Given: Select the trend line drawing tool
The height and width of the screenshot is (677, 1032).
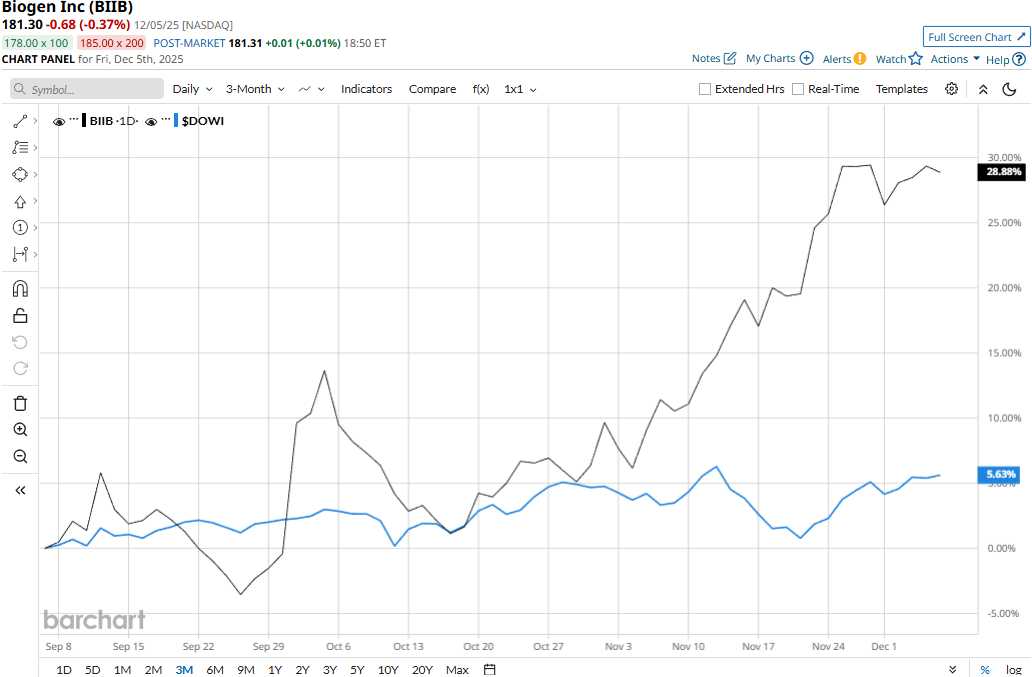Looking at the screenshot, I should pyautogui.click(x=20, y=121).
